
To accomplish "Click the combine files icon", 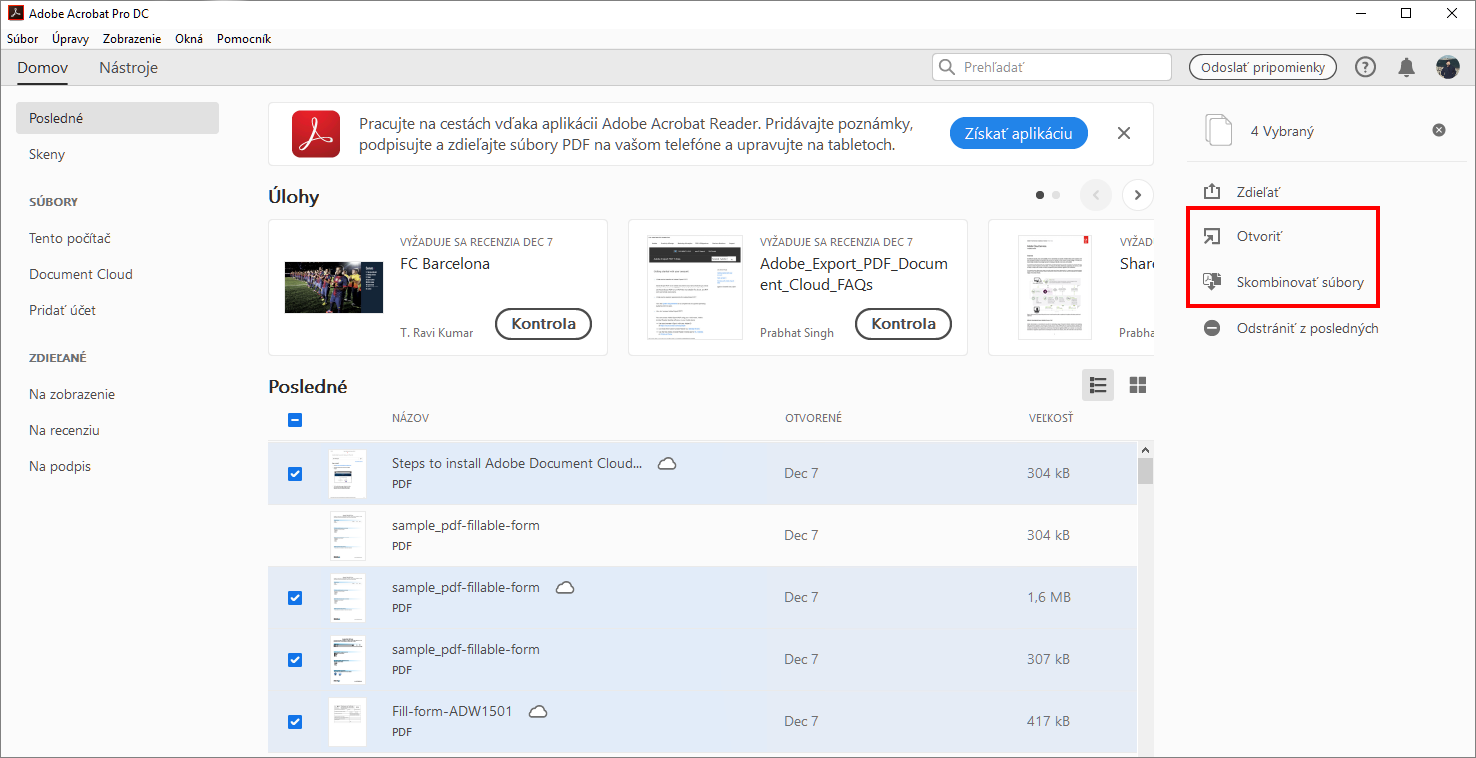I will pos(1212,282).
